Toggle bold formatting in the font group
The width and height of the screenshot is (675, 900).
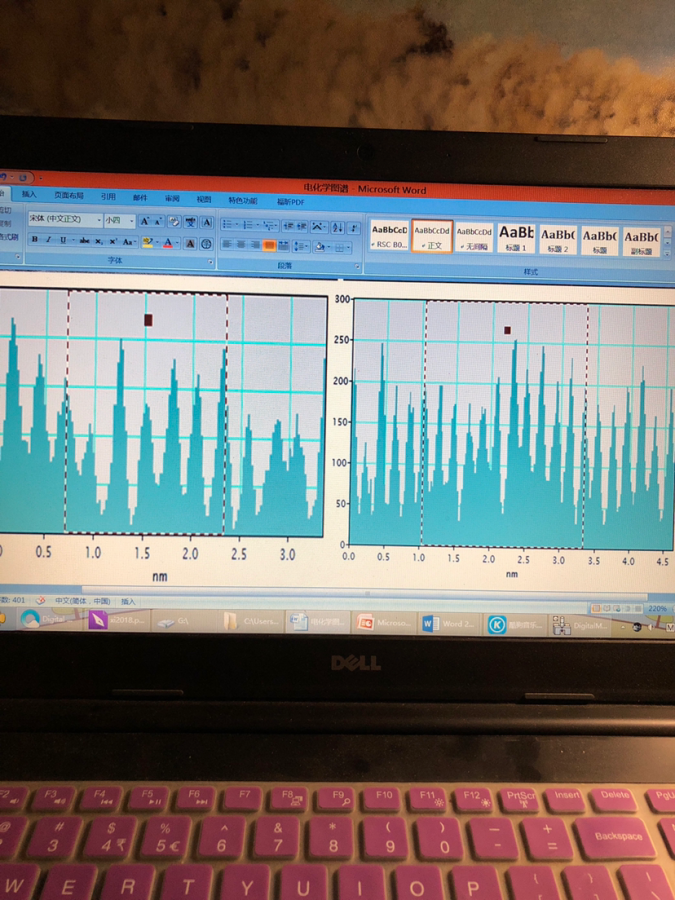[x=35, y=240]
